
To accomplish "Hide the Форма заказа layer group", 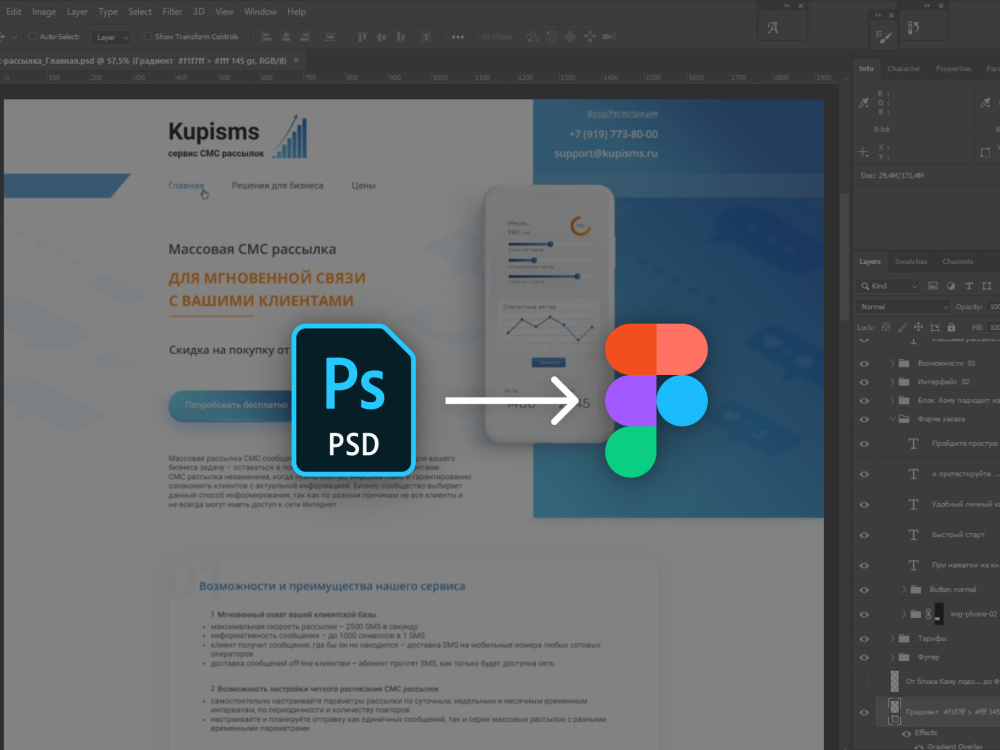I will [x=864, y=419].
